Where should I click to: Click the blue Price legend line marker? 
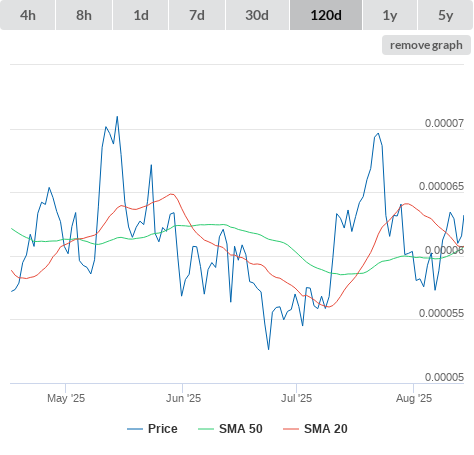pyautogui.click(x=135, y=429)
